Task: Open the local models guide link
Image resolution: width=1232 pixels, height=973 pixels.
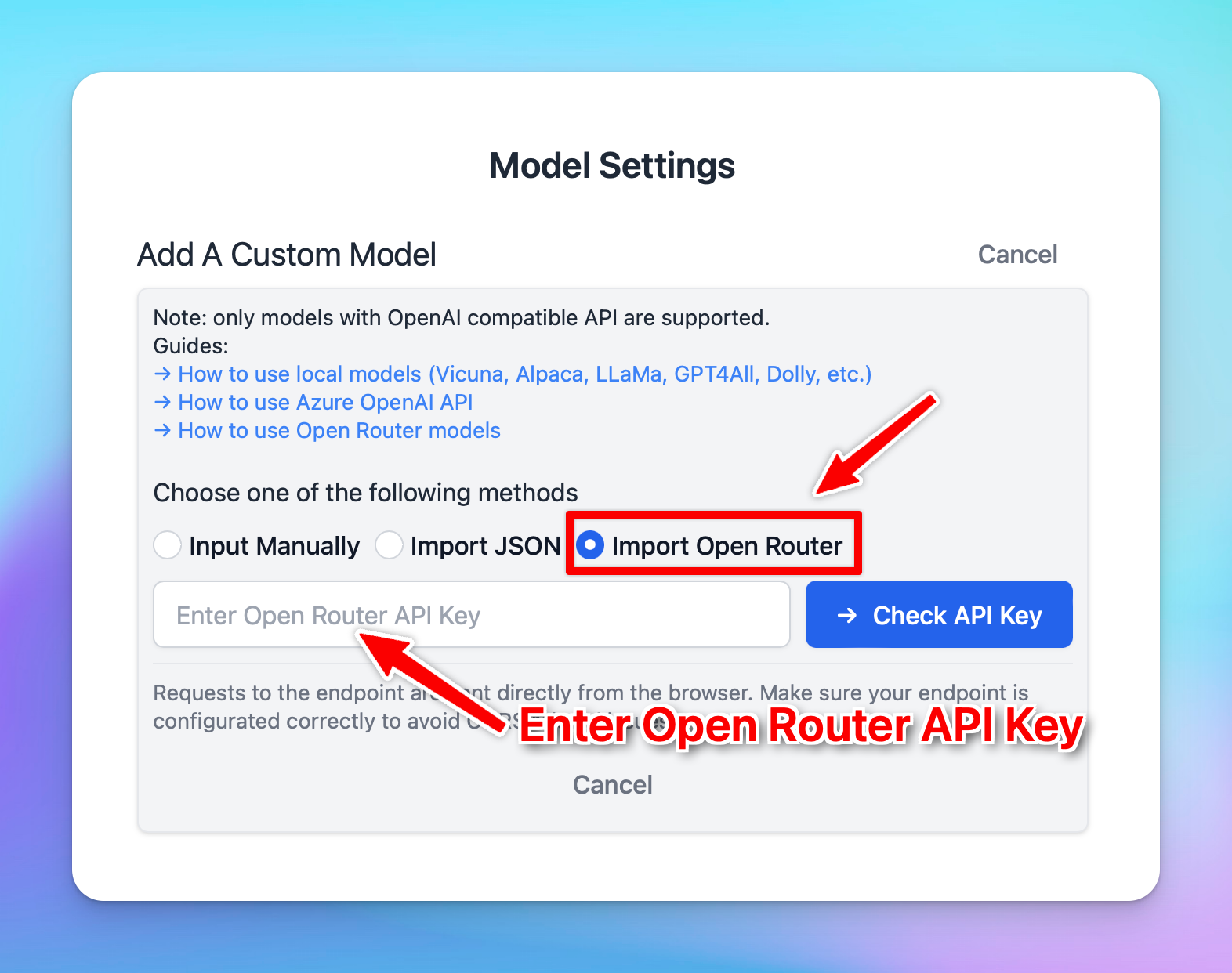Action: click(525, 374)
